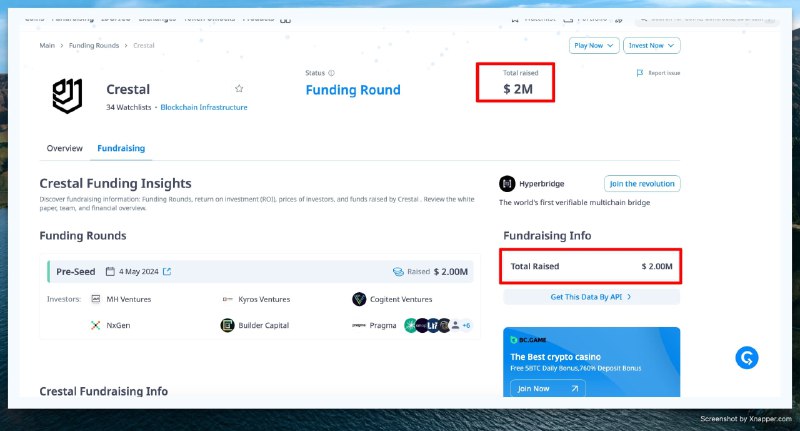800x431 pixels.
Task: Click the Pre-Seed round label
Action: tap(76, 272)
